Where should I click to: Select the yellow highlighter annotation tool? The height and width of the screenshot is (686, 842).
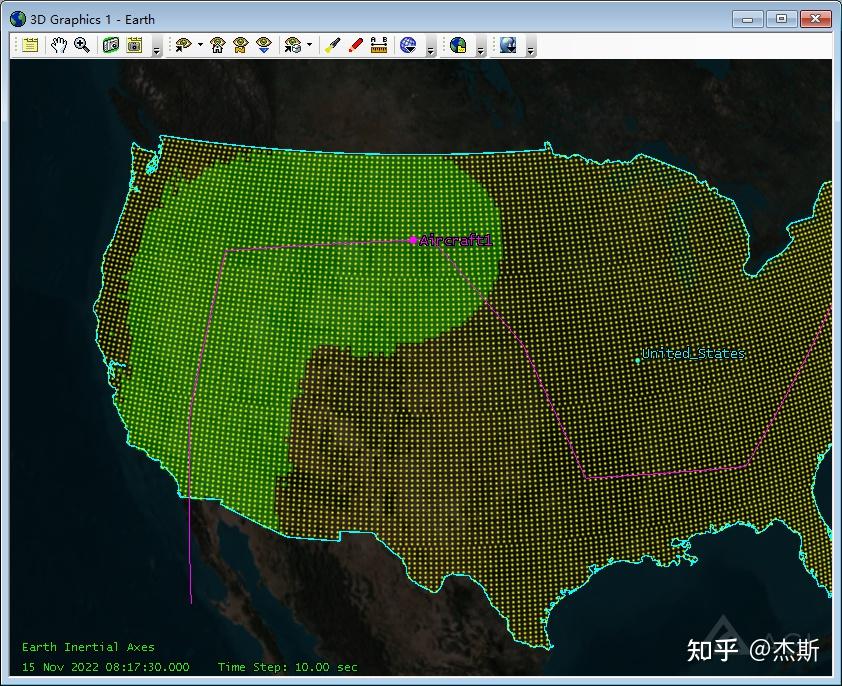point(332,45)
